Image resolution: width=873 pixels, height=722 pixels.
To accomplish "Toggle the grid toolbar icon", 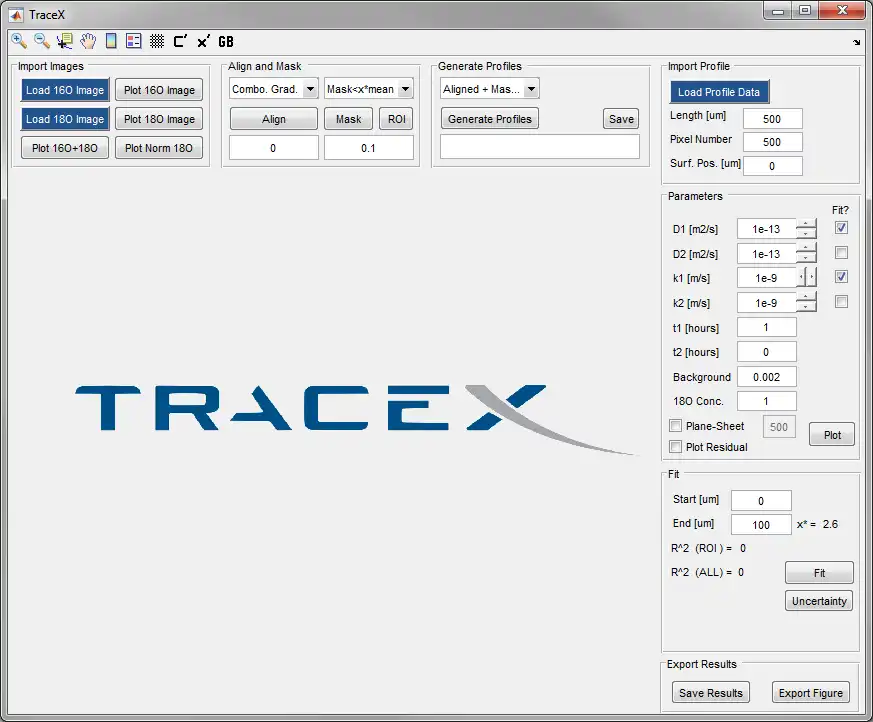I will (157, 41).
